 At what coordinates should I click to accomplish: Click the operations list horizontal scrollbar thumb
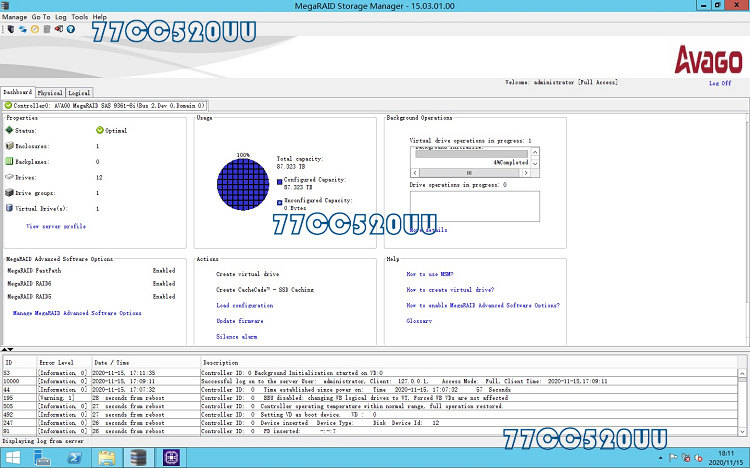471,173
